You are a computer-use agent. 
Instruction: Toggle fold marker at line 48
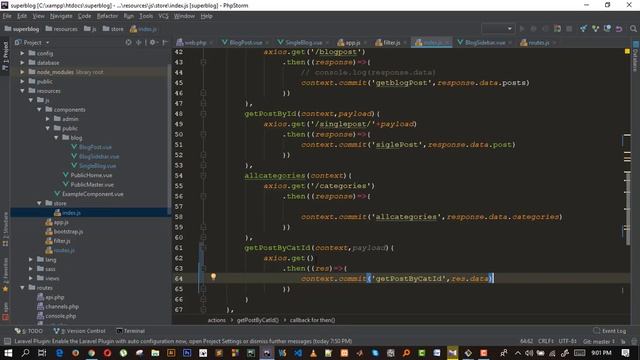point(203,114)
